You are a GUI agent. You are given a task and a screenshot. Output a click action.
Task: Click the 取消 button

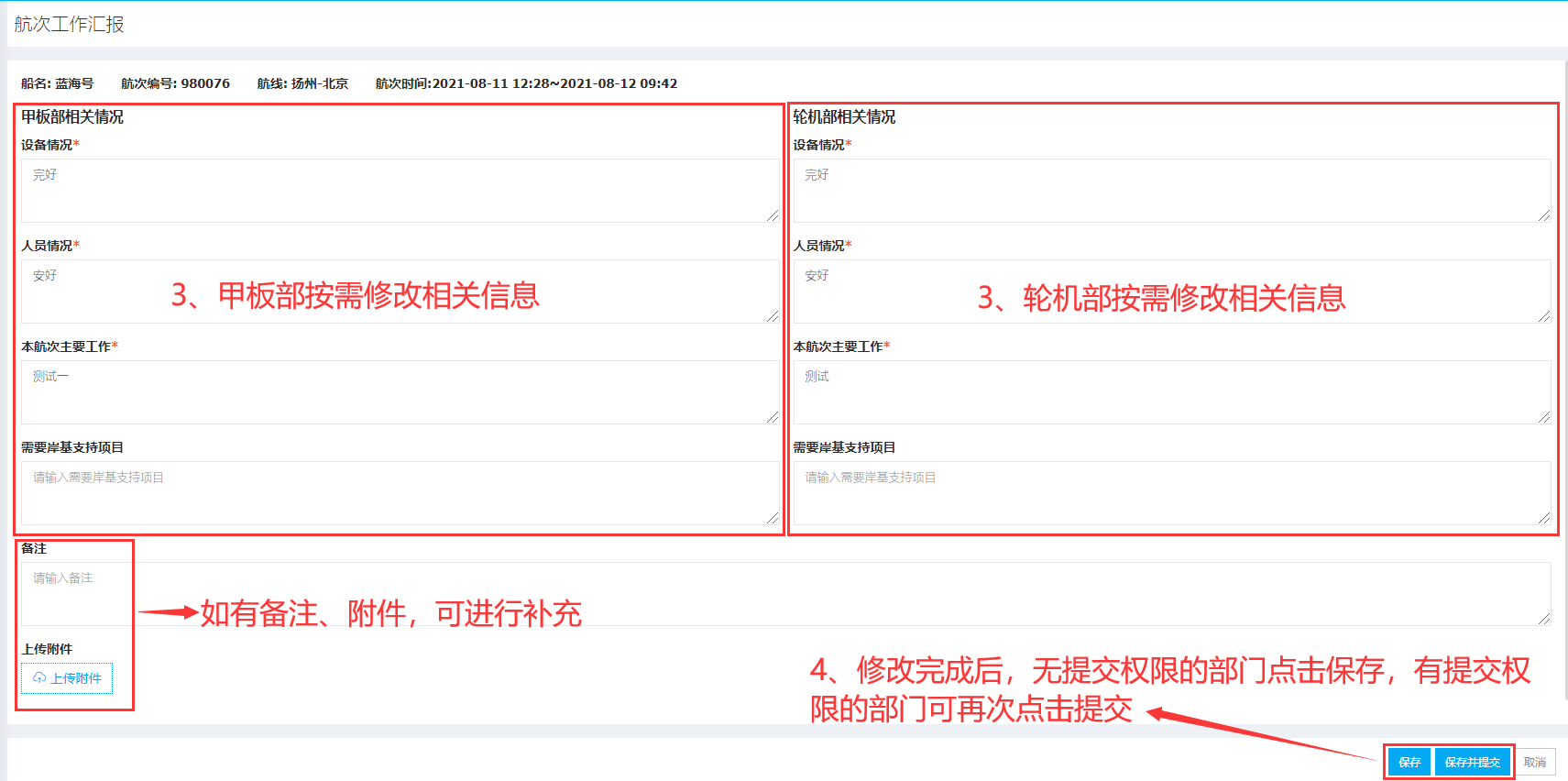(x=1535, y=762)
